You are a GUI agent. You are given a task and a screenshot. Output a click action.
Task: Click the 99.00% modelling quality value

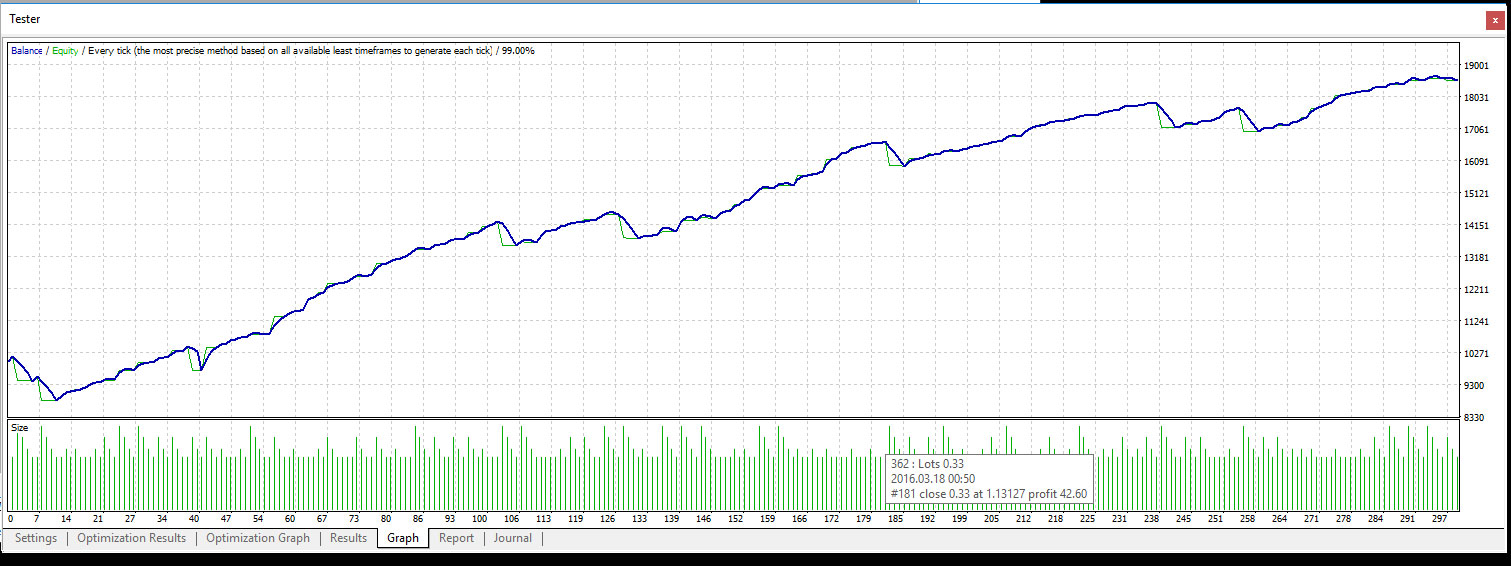518,50
